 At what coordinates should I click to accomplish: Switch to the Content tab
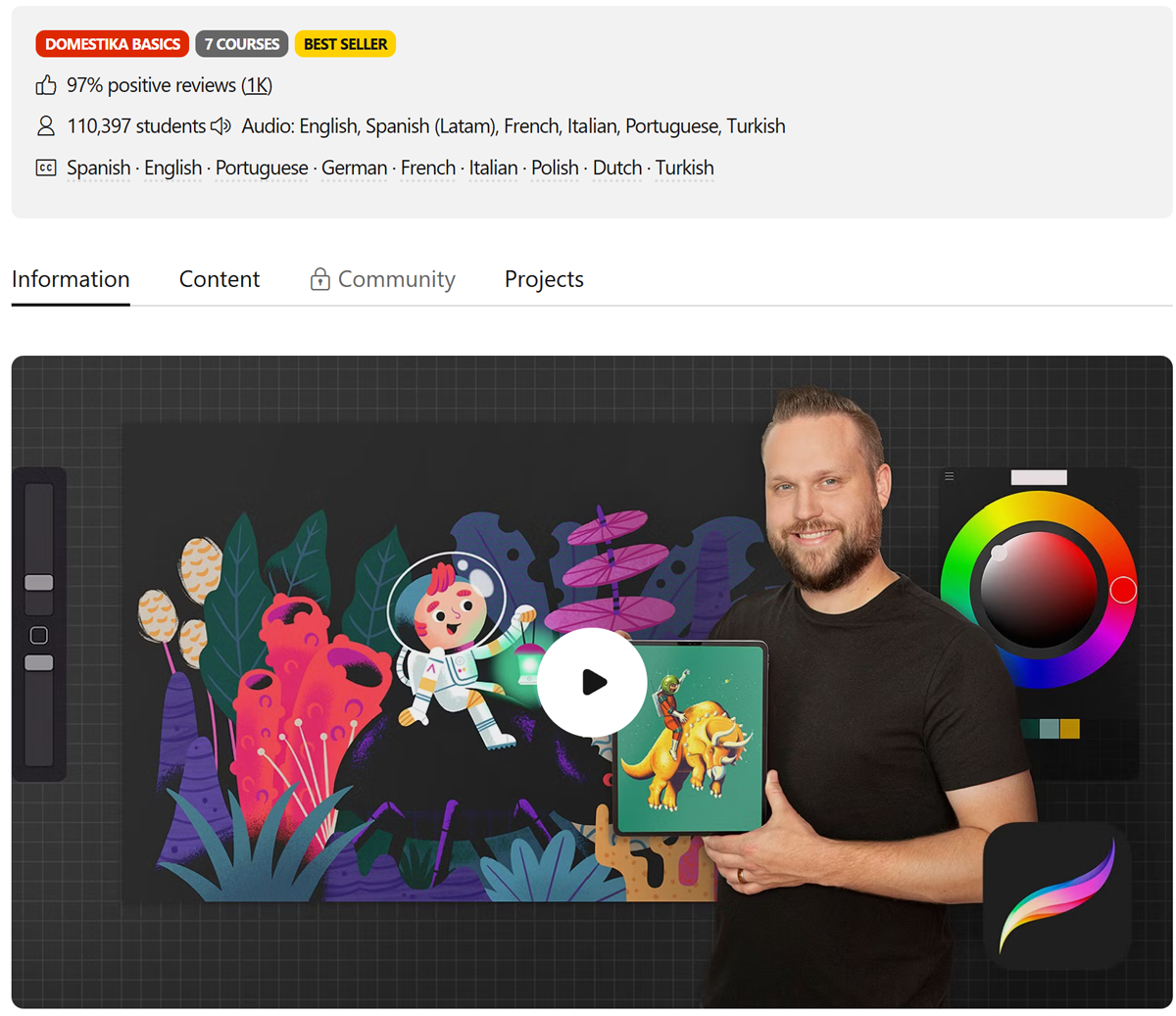[220, 279]
